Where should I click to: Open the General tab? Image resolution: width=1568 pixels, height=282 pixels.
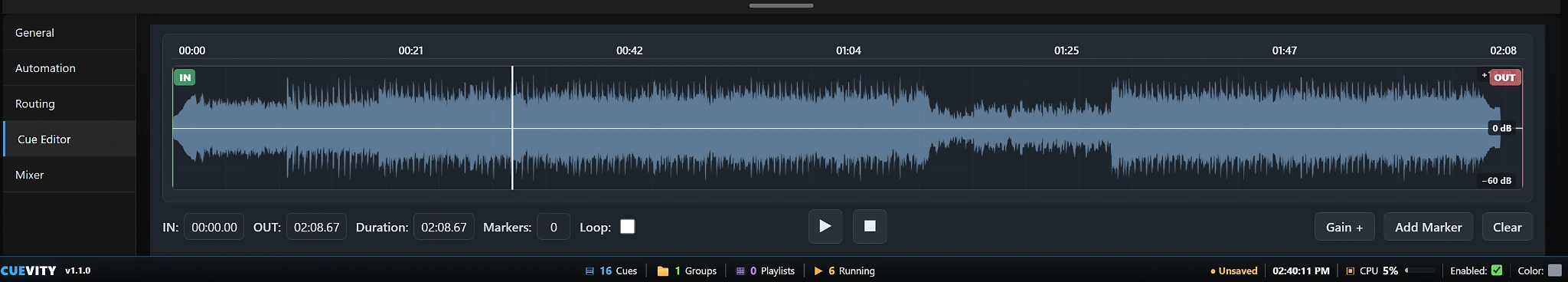(69, 32)
